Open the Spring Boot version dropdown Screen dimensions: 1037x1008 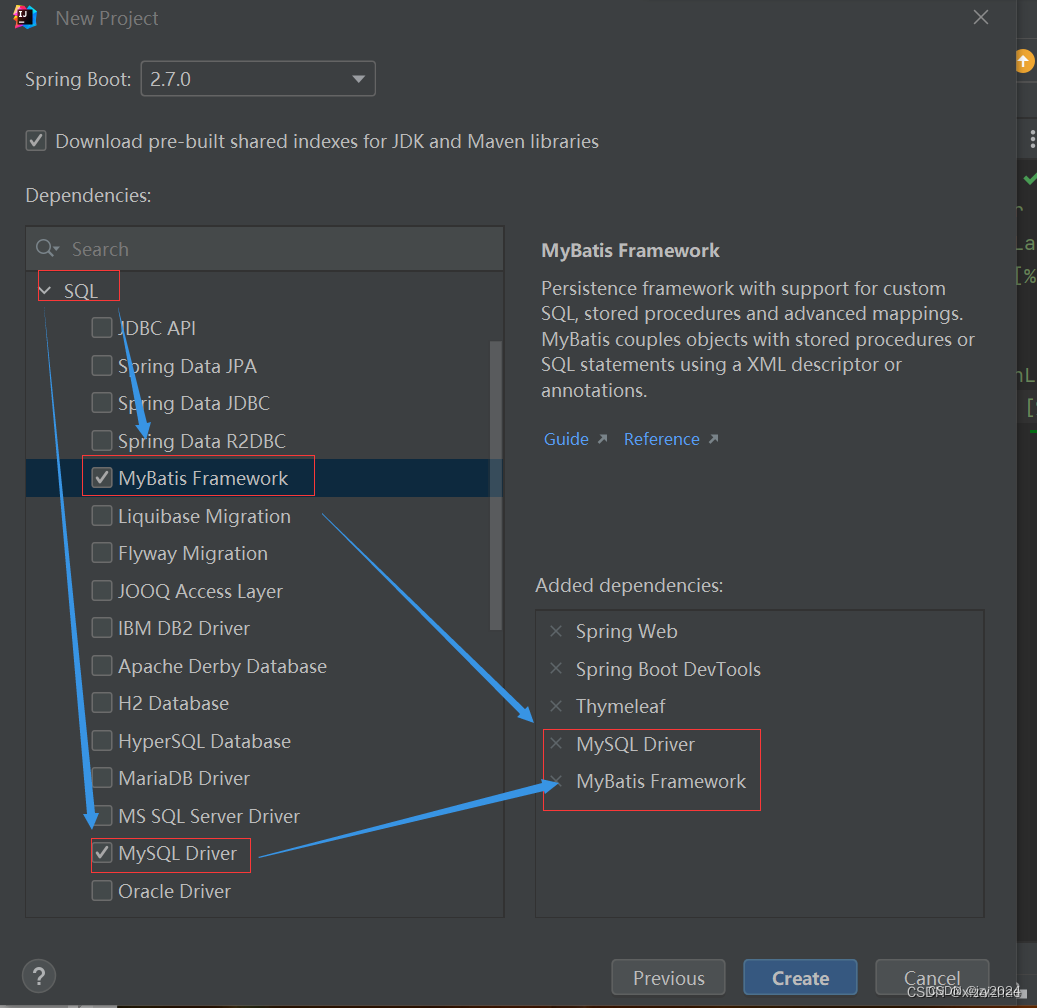[258, 79]
